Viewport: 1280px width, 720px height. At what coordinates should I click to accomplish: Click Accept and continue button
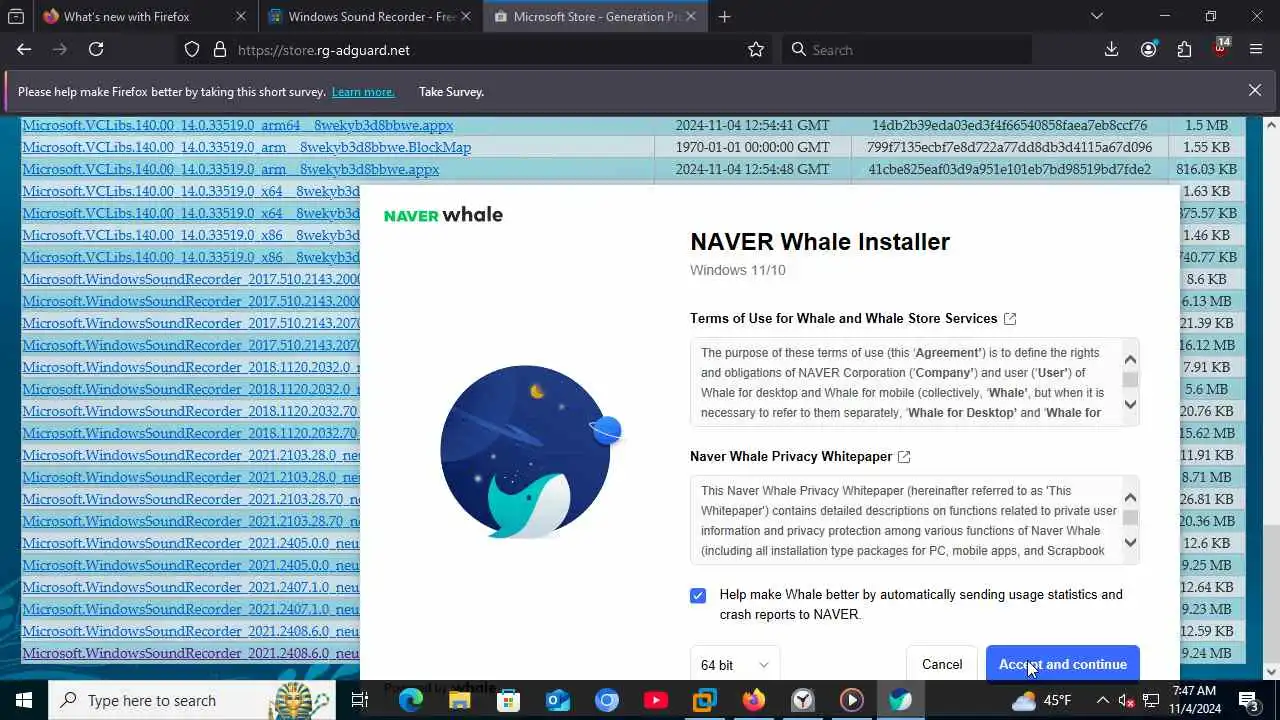(x=1063, y=664)
